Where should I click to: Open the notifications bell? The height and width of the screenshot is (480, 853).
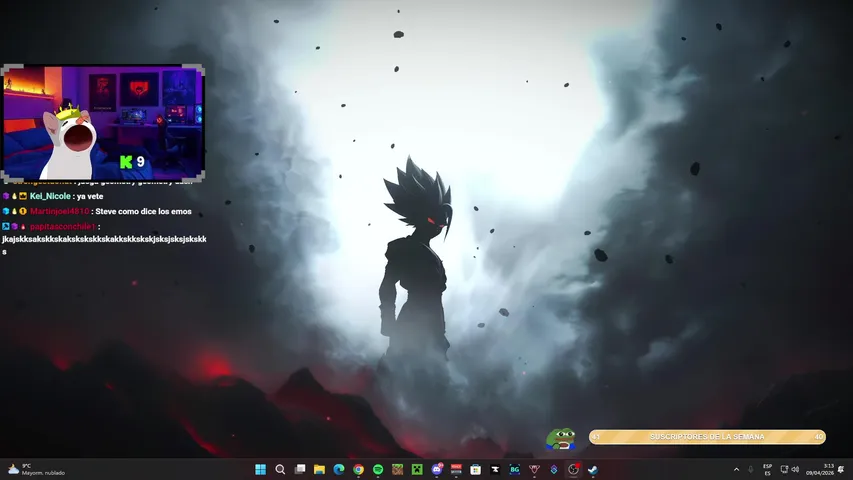pos(842,469)
